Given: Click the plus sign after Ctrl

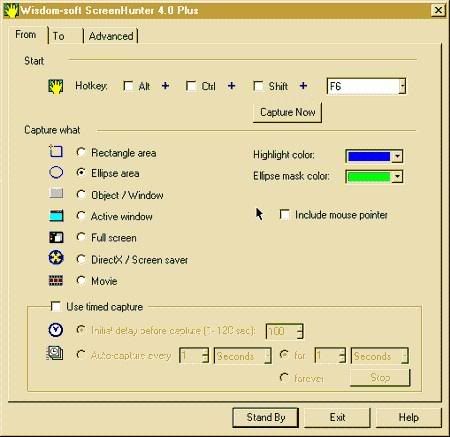Looking at the screenshot, I should (x=231, y=86).
